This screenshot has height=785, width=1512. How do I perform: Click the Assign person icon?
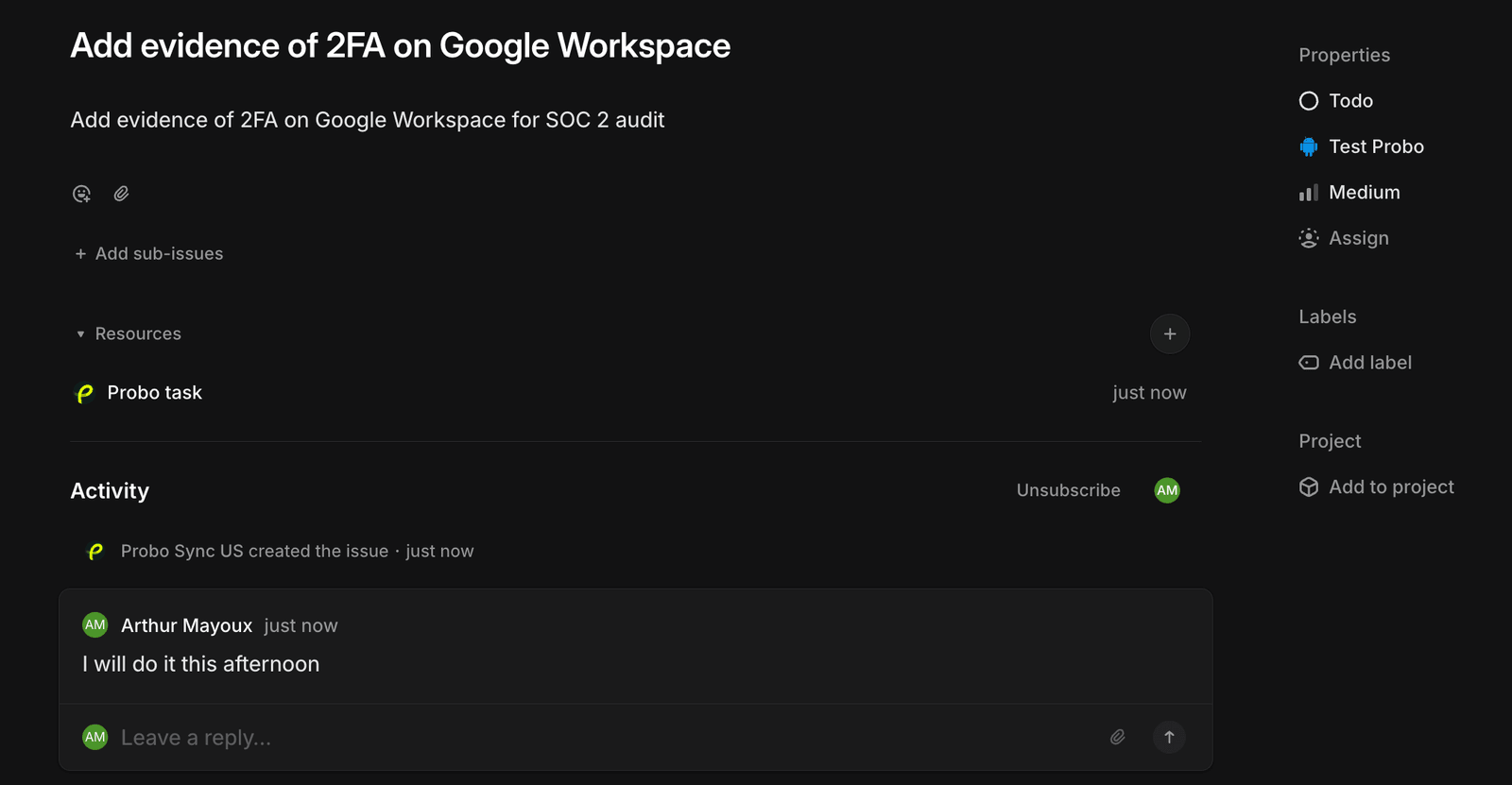[x=1309, y=238]
